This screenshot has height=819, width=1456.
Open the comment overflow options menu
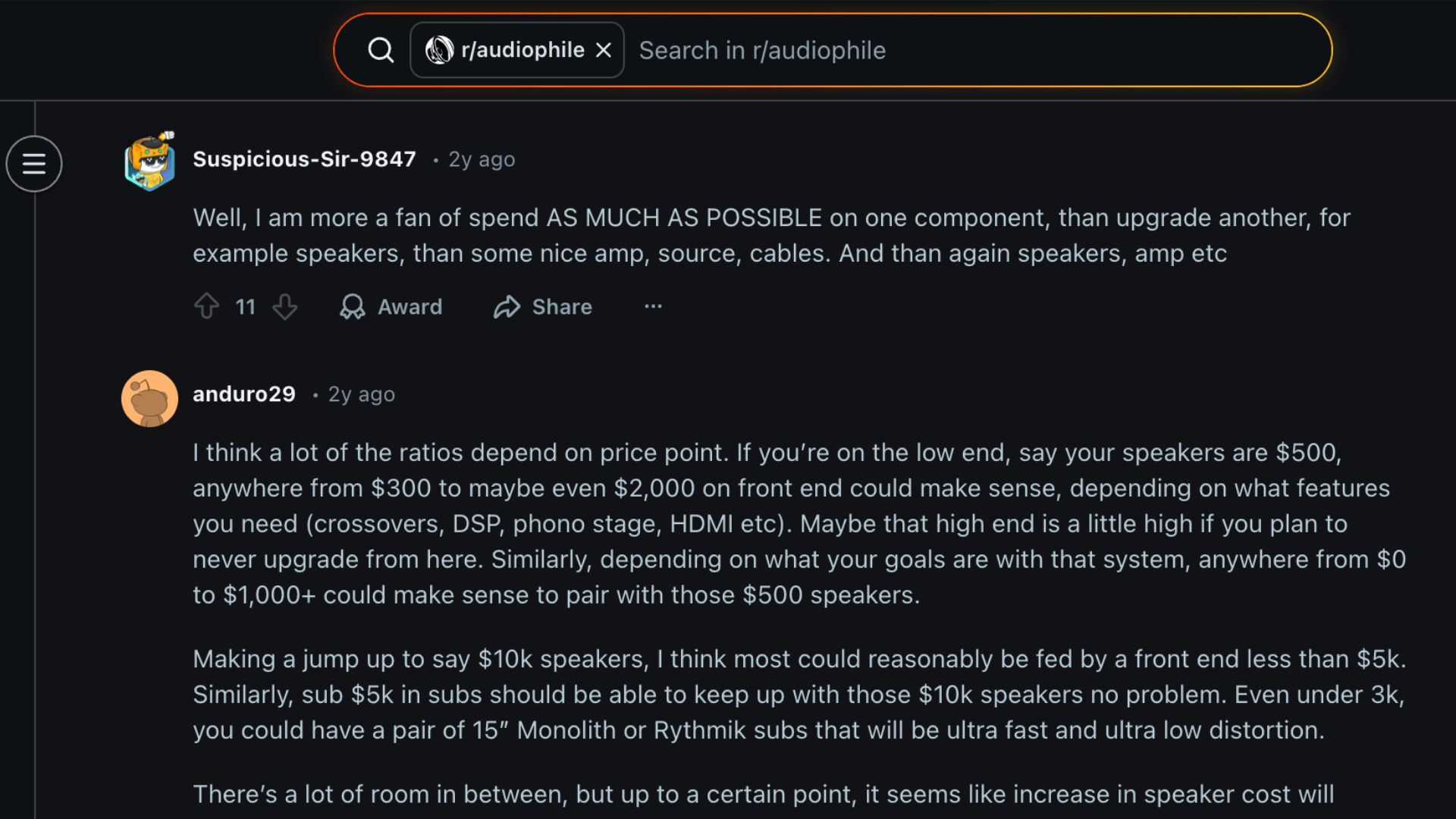pyautogui.click(x=653, y=306)
